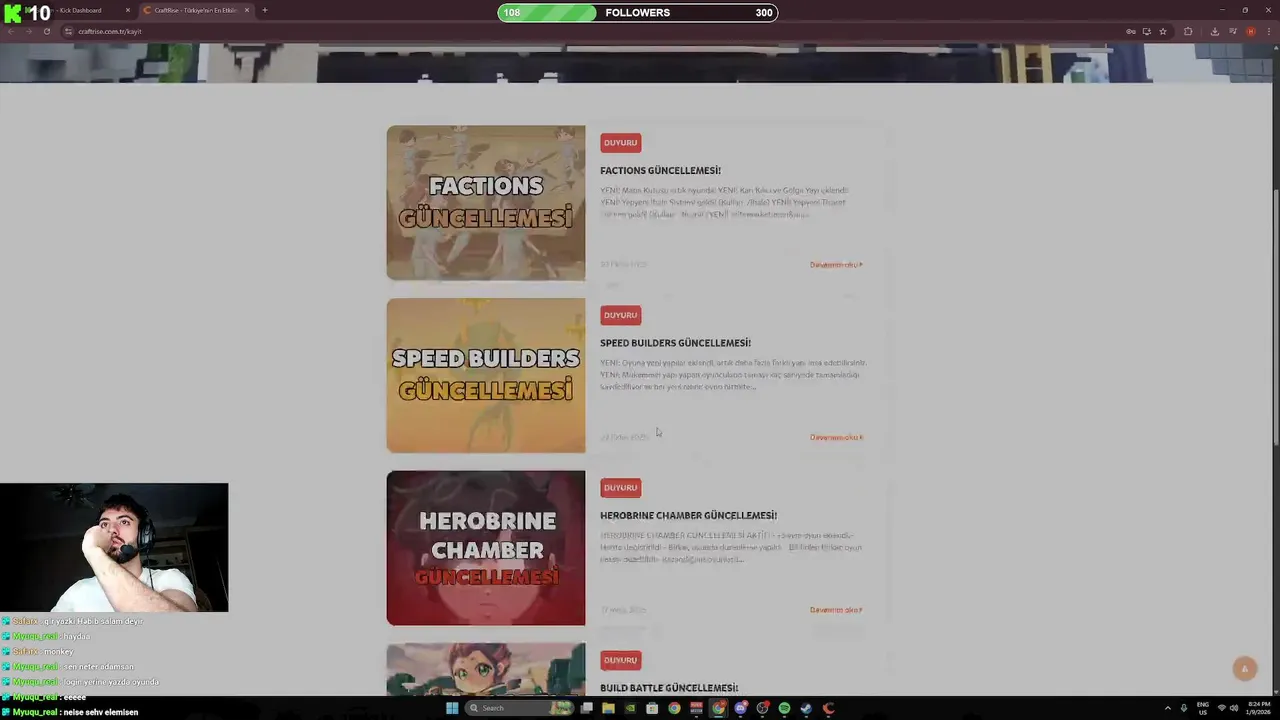
Task: Click Devamını oku for Speed Builders post
Action: tap(836, 437)
